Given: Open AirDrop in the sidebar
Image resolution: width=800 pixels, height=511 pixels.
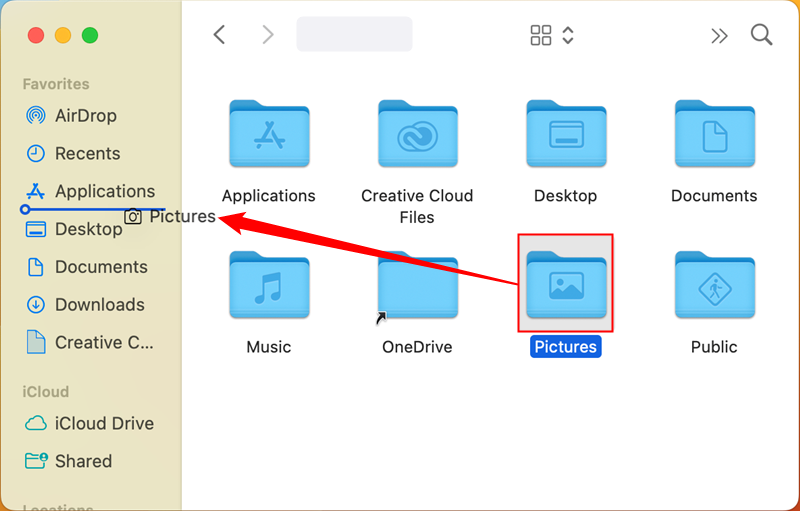Looking at the screenshot, I should click(x=71, y=116).
